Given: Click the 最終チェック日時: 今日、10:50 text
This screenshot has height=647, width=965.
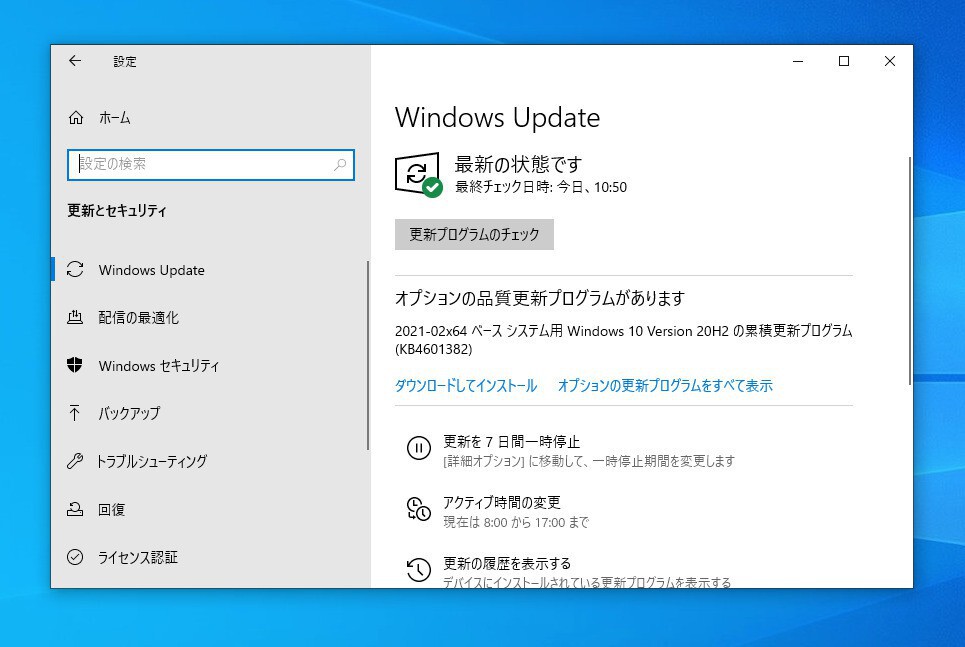Looking at the screenshot, I should point(541,187).
